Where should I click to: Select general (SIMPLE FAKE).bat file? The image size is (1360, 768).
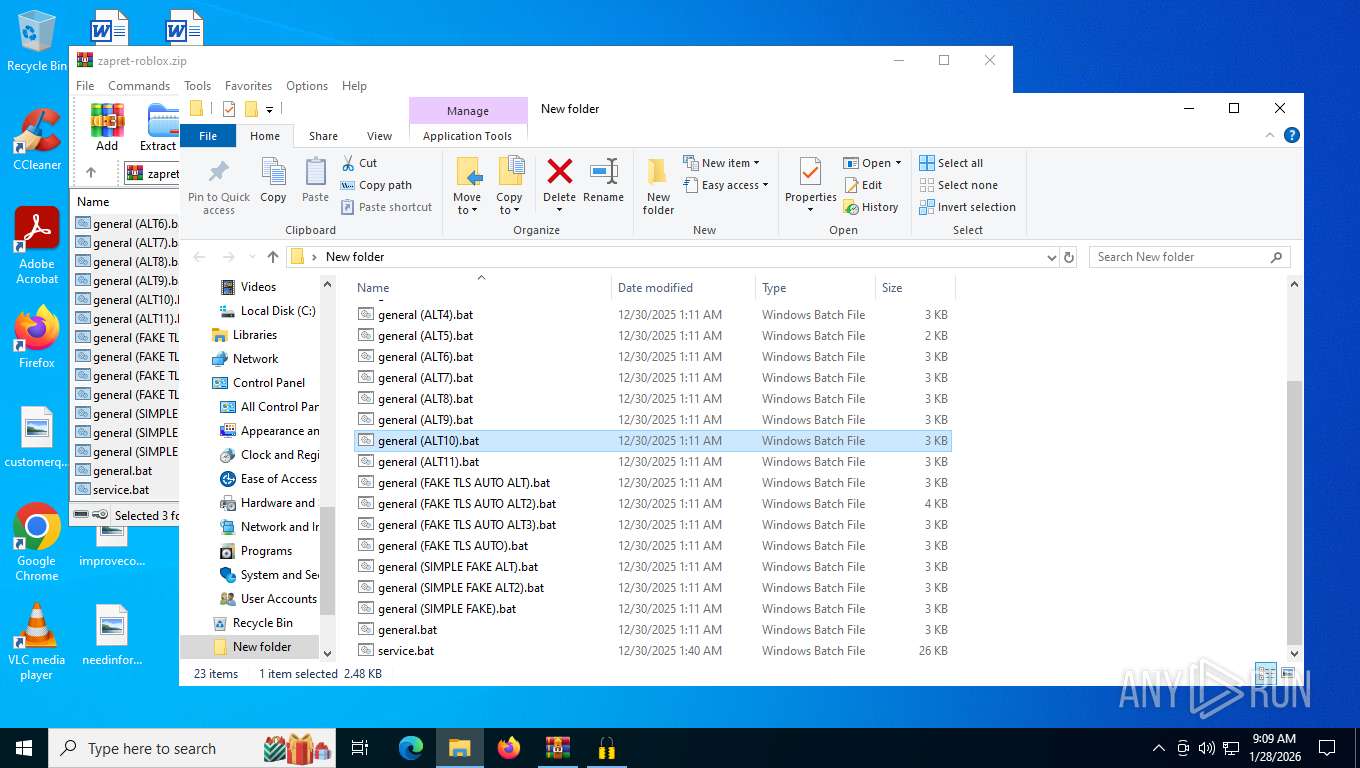pyautogui.click(x=652, y=609)
